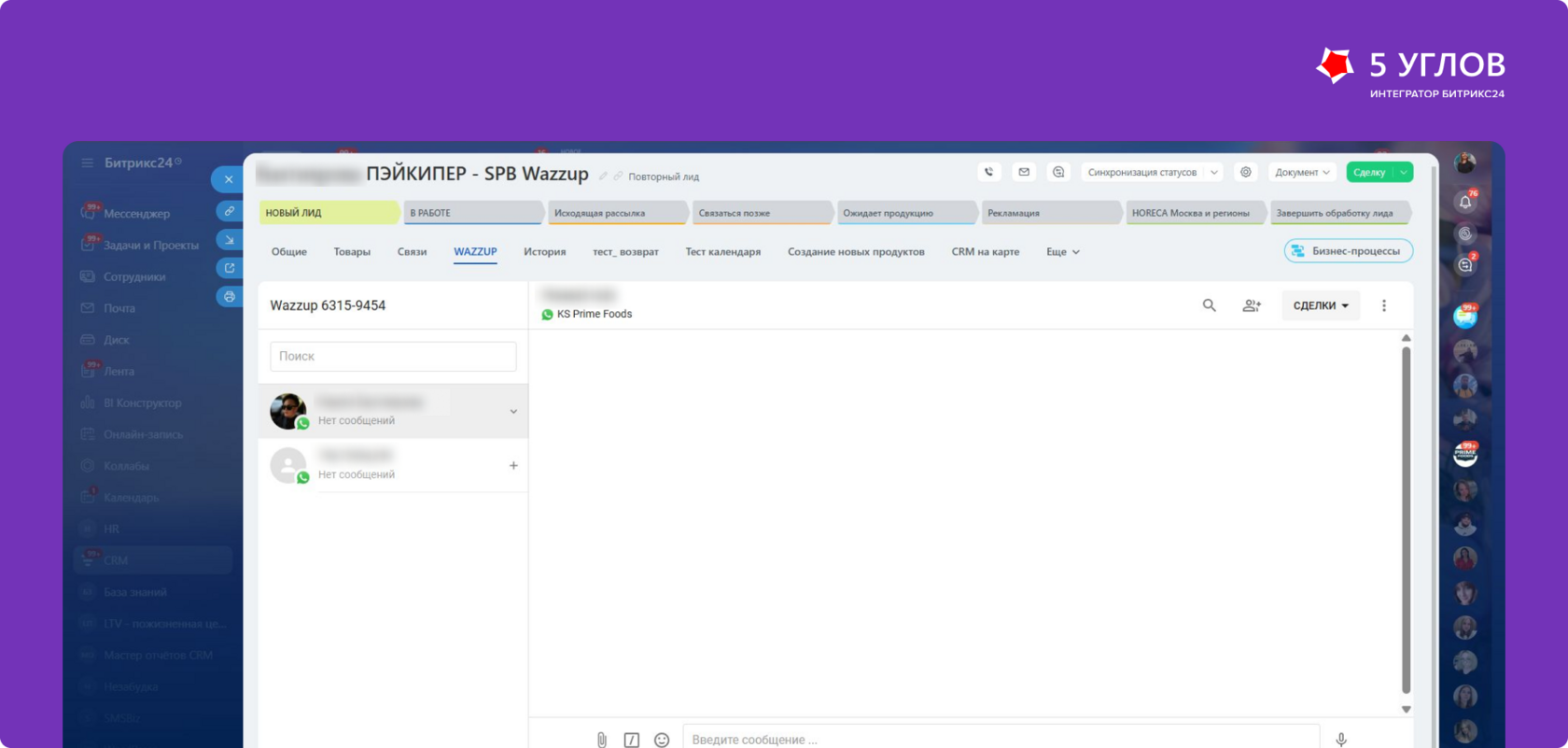Open the emoji smiley picker
Image resolution: width=1568 pixels, height=748 pixels.
click(x=662, y=740)
